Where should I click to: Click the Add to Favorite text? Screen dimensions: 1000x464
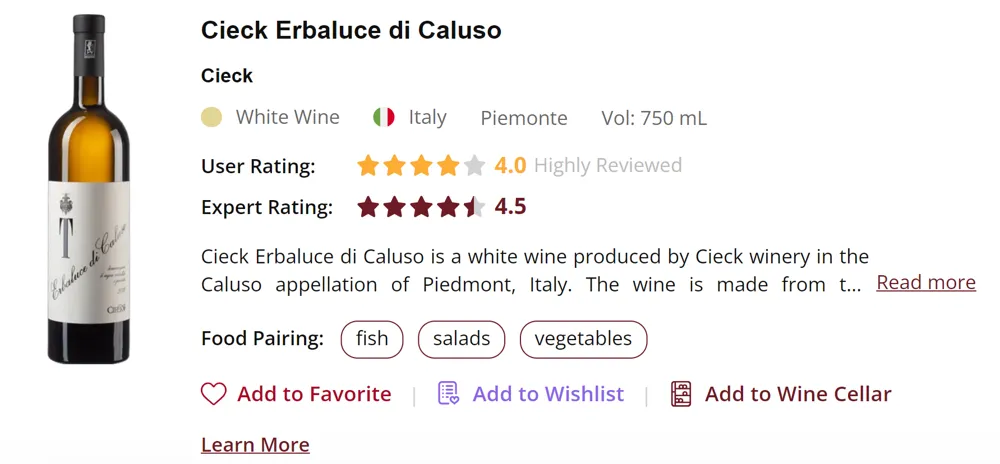click(314, 394)
